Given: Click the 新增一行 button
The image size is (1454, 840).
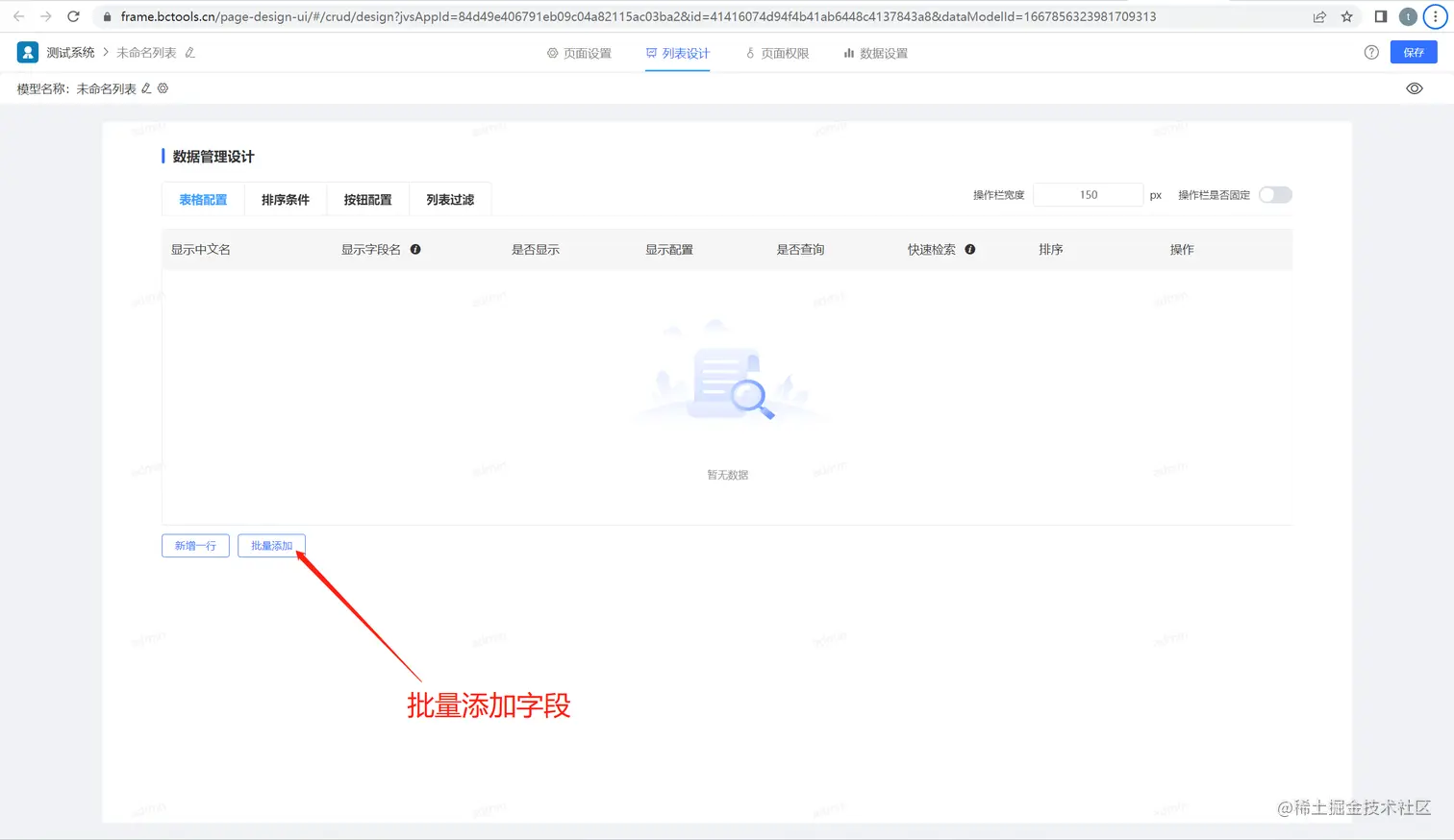Looking at the screenshot, I should (195, 546).
